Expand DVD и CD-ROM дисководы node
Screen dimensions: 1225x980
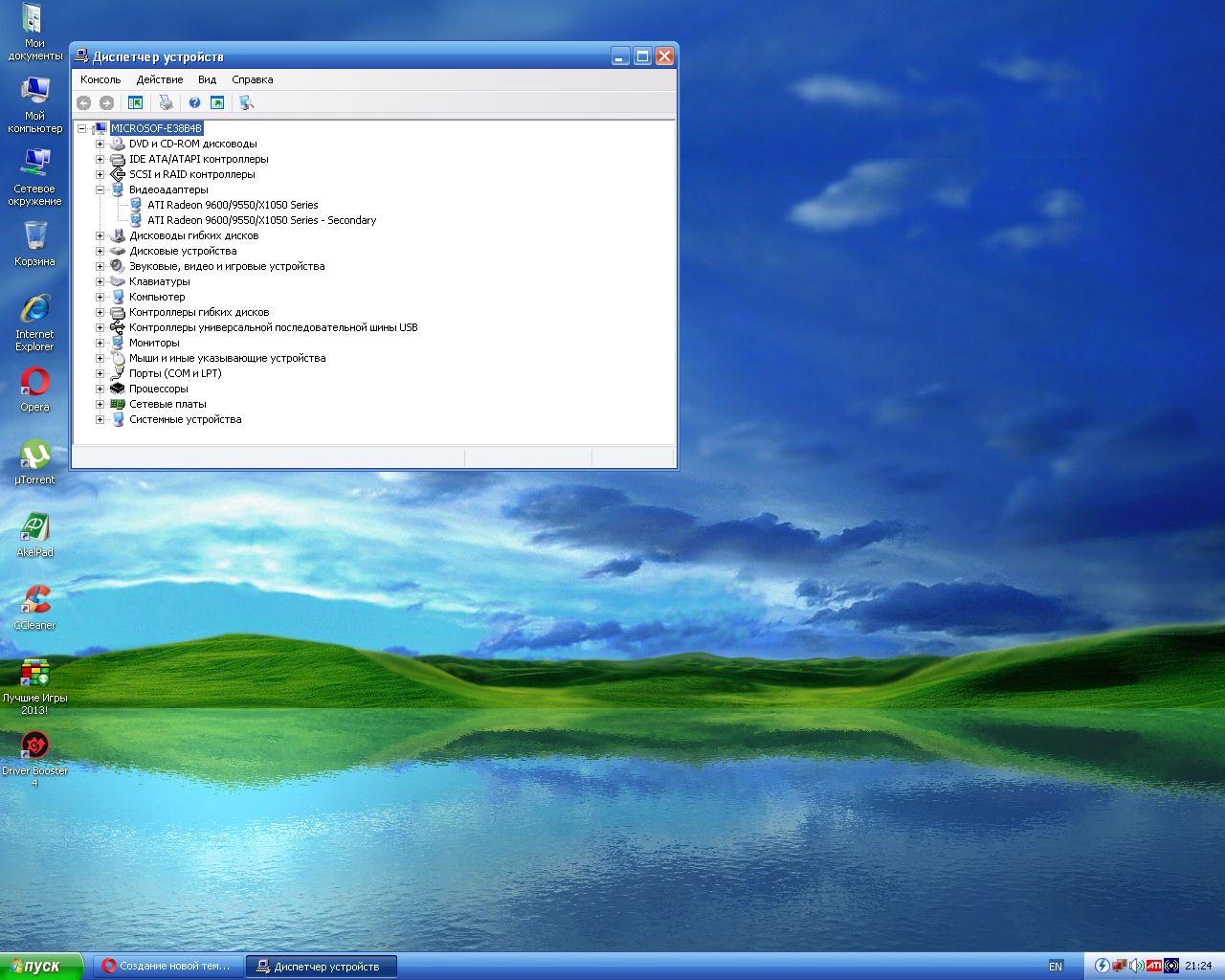click(100, 144)
